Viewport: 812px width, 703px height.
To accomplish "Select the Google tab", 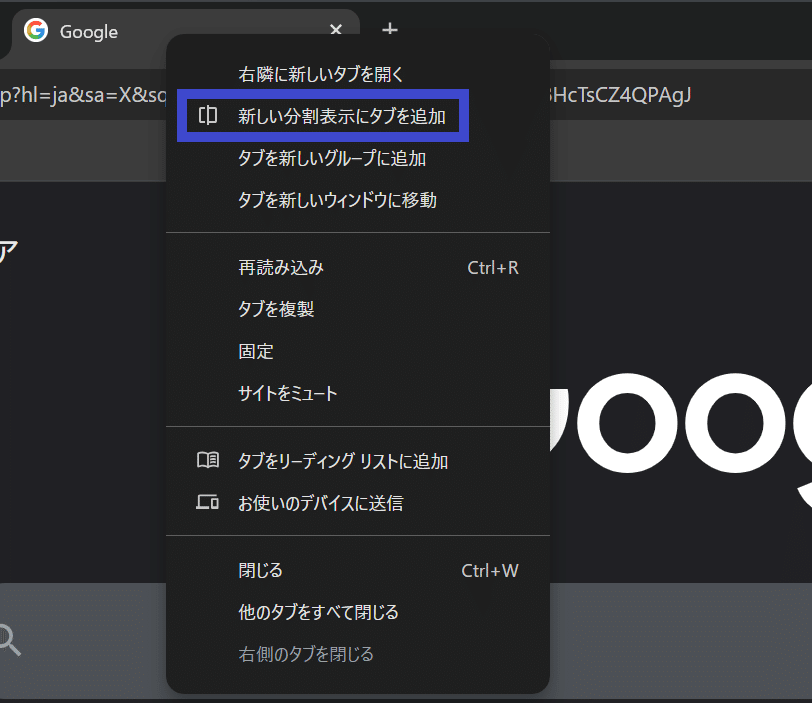I will 90,31.
